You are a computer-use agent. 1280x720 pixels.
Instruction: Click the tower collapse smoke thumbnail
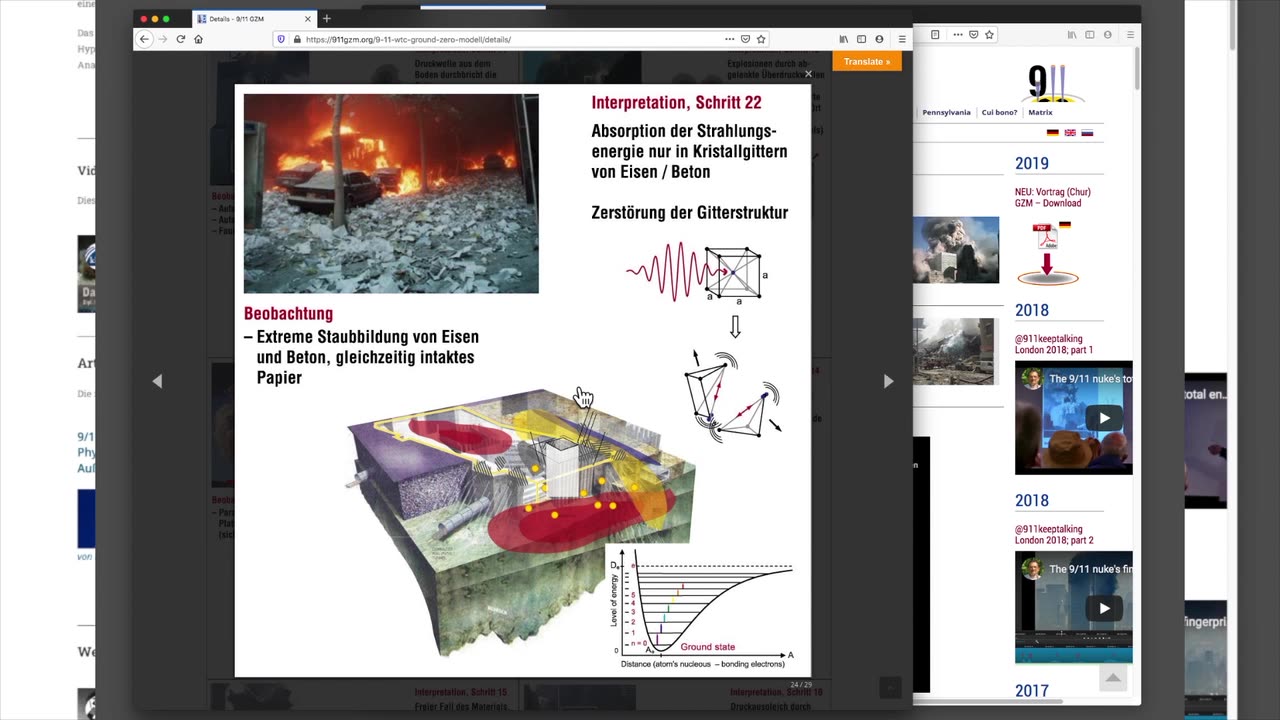[956, 250]
